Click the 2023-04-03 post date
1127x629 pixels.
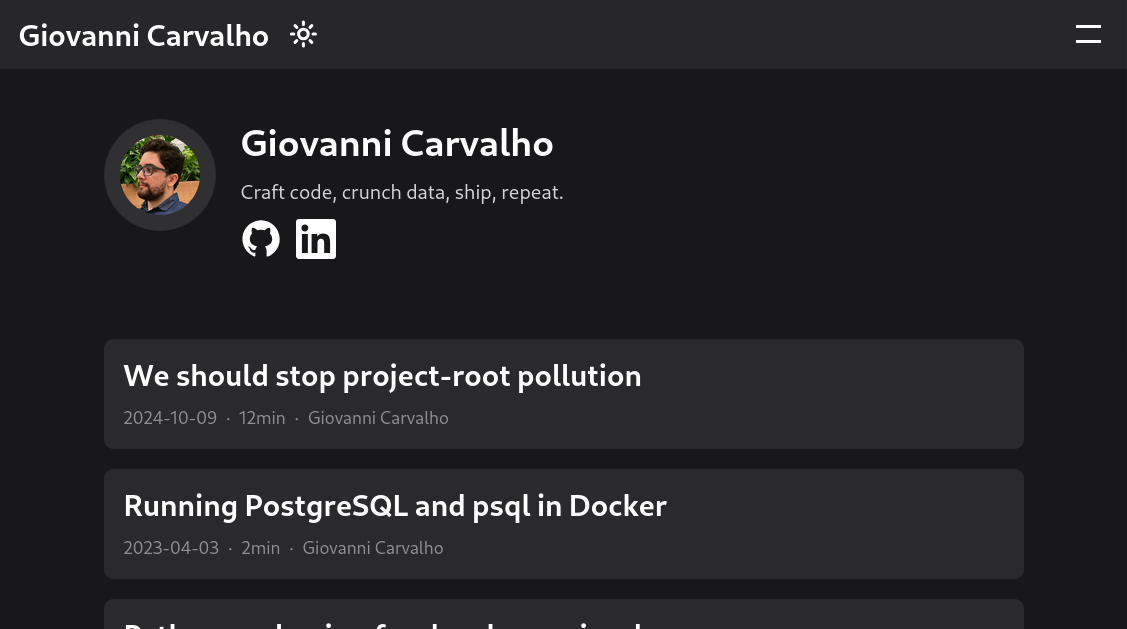coord(171,548)
